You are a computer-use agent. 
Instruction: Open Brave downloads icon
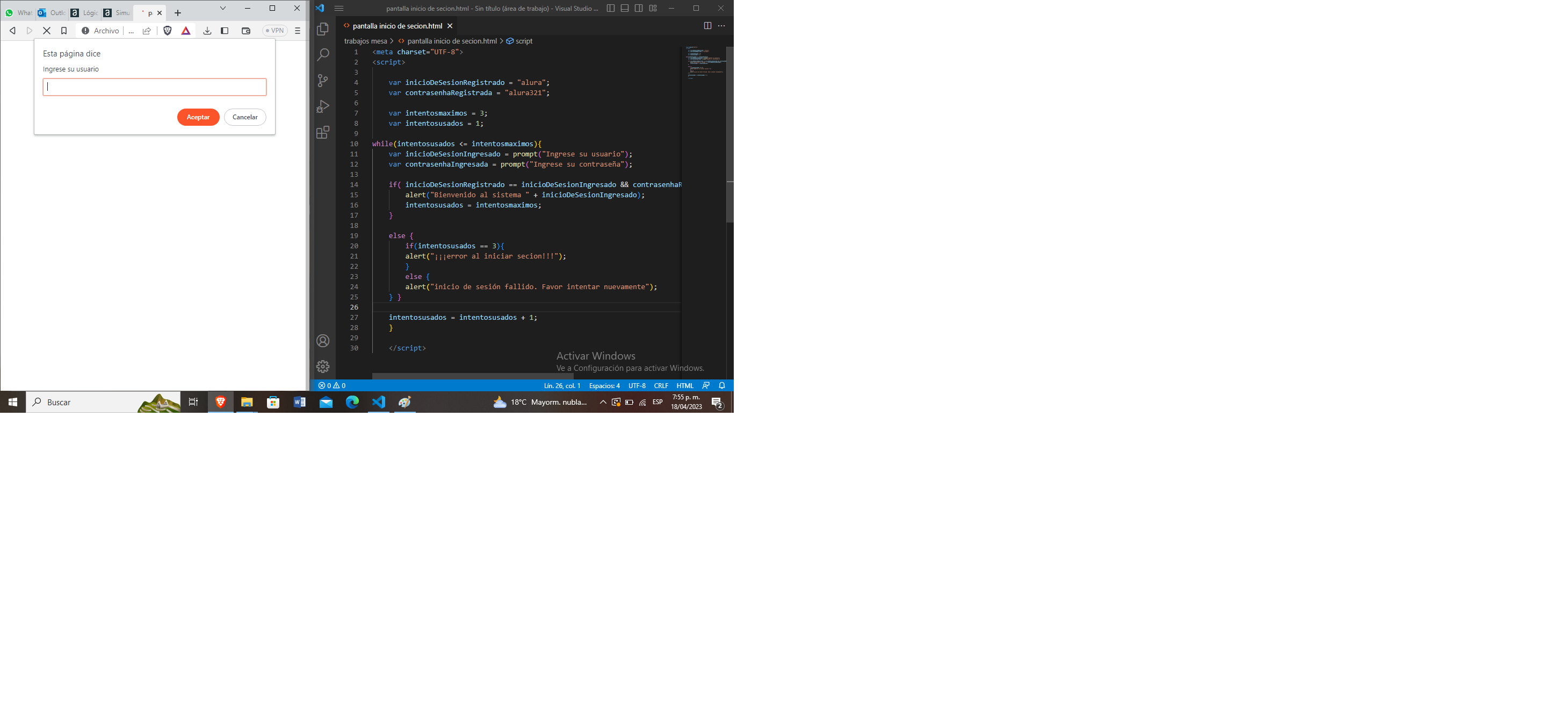click(207, 31)
